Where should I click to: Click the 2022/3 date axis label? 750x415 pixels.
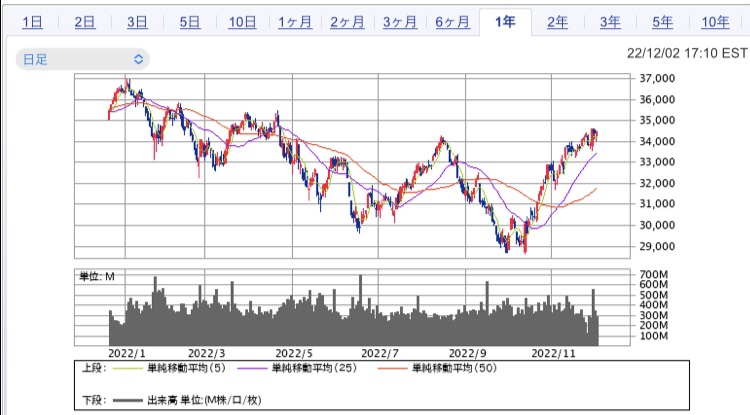(206, 353)
